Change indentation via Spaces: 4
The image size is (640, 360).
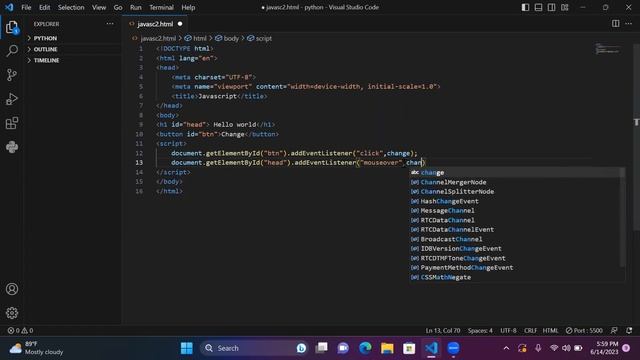[x=480, y=331]
